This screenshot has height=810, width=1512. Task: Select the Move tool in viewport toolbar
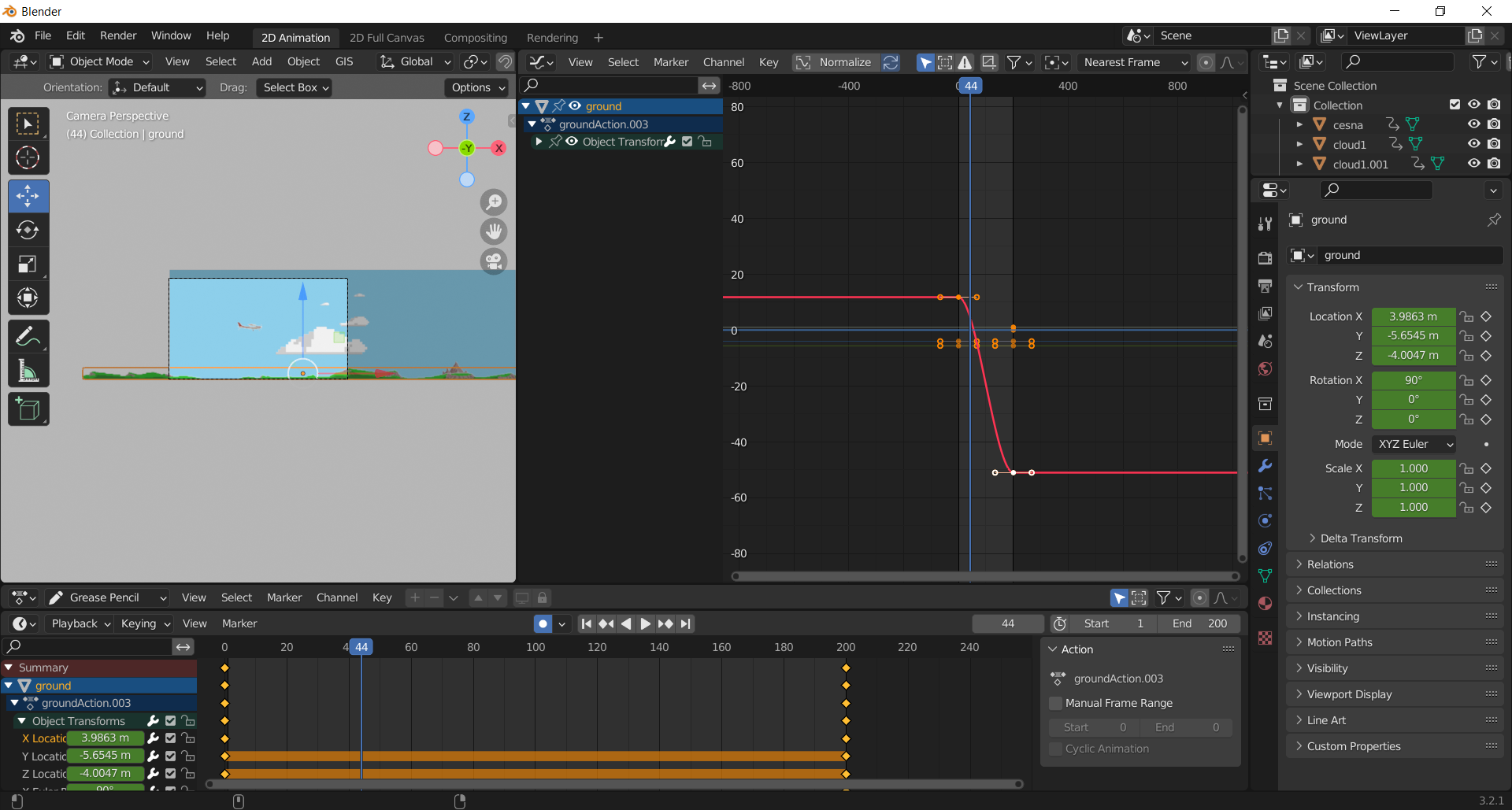pos(28,196)
